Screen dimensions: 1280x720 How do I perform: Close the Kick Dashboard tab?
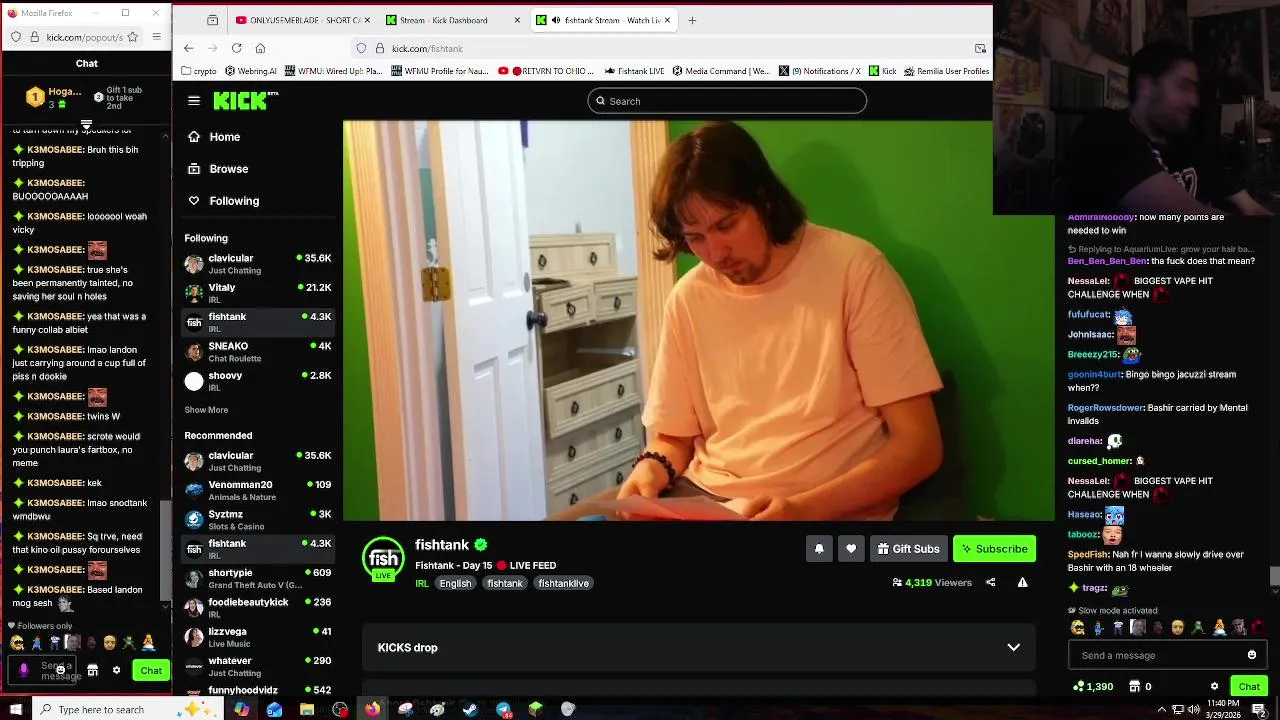pos(517,20)
